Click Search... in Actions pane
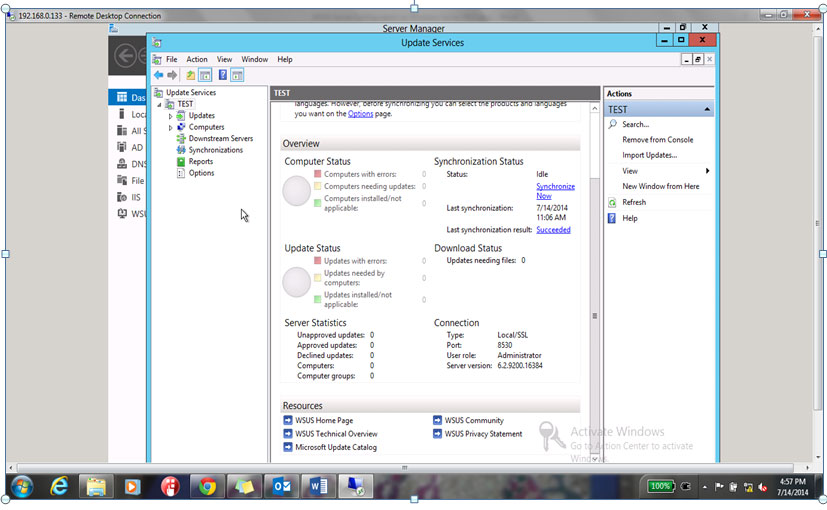 pos(635,124)
